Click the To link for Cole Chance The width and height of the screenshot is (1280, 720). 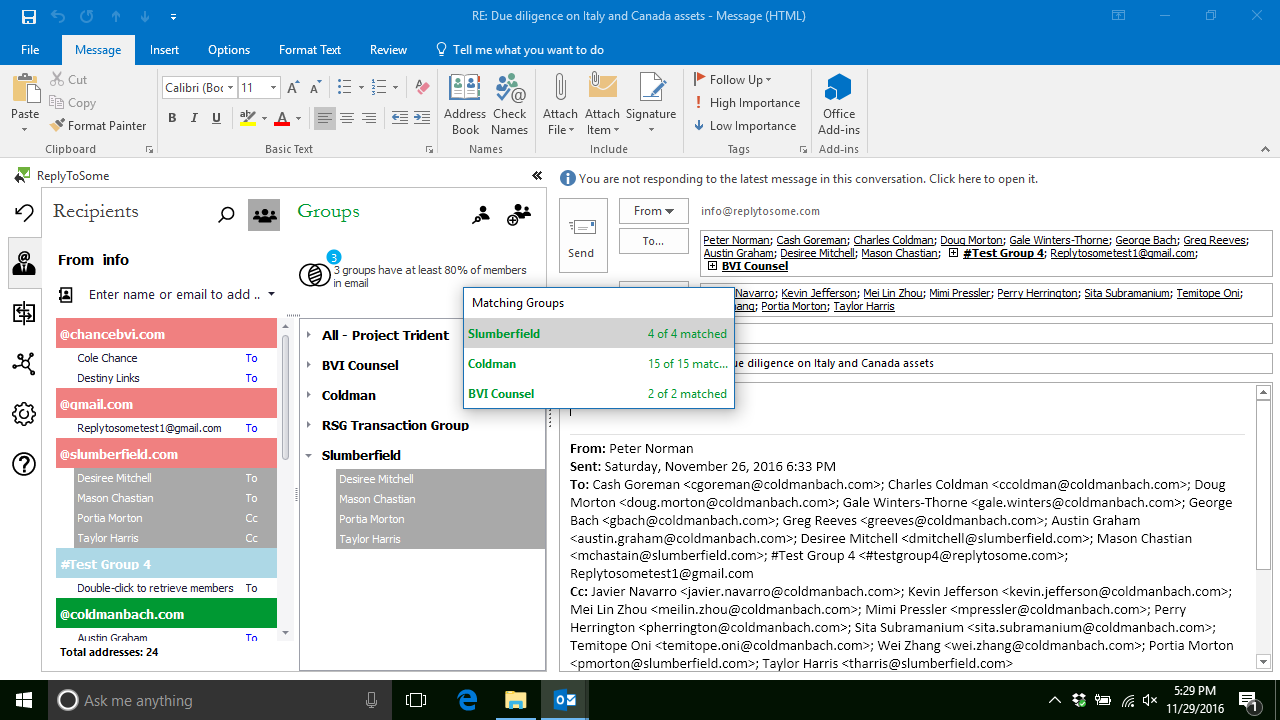tap(251, 358)
